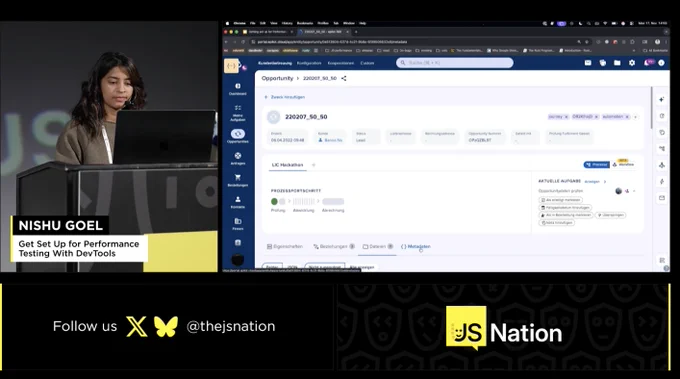The height and width of the screenshot is (379, 680).
Task: Remove the automation tag via its x
Action: click(x=627, y=117)
